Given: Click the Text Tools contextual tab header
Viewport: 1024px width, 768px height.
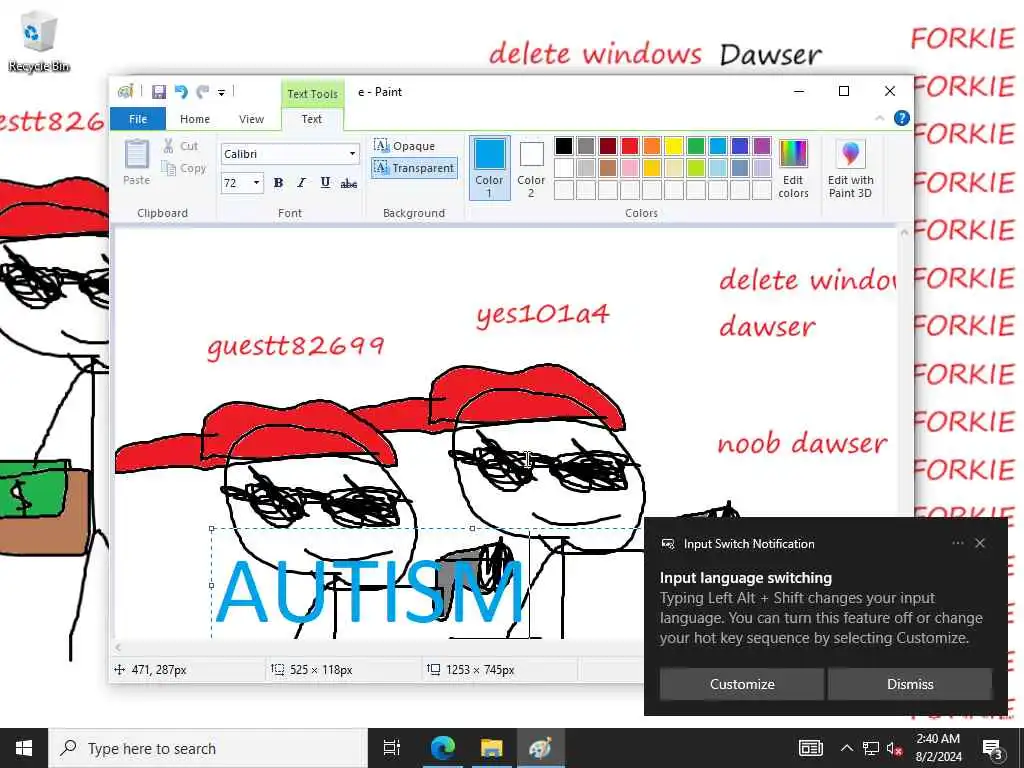Looking at the screenshot, I should pos(312,93).
